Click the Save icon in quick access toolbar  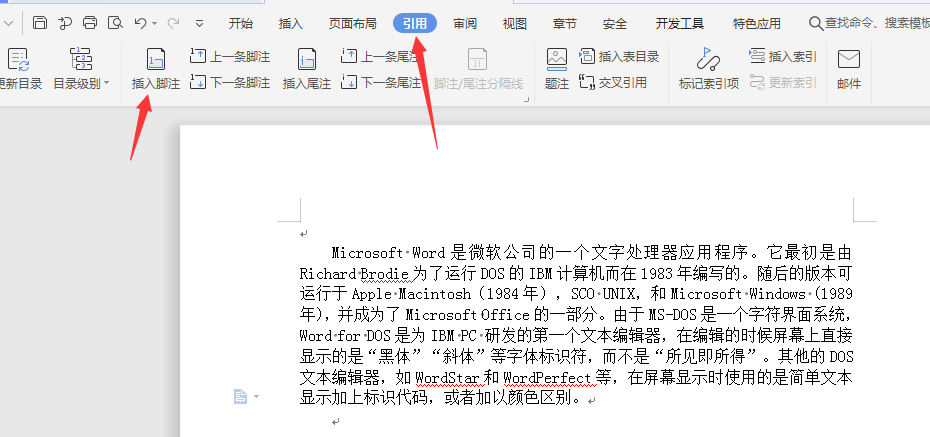(40, 23)
